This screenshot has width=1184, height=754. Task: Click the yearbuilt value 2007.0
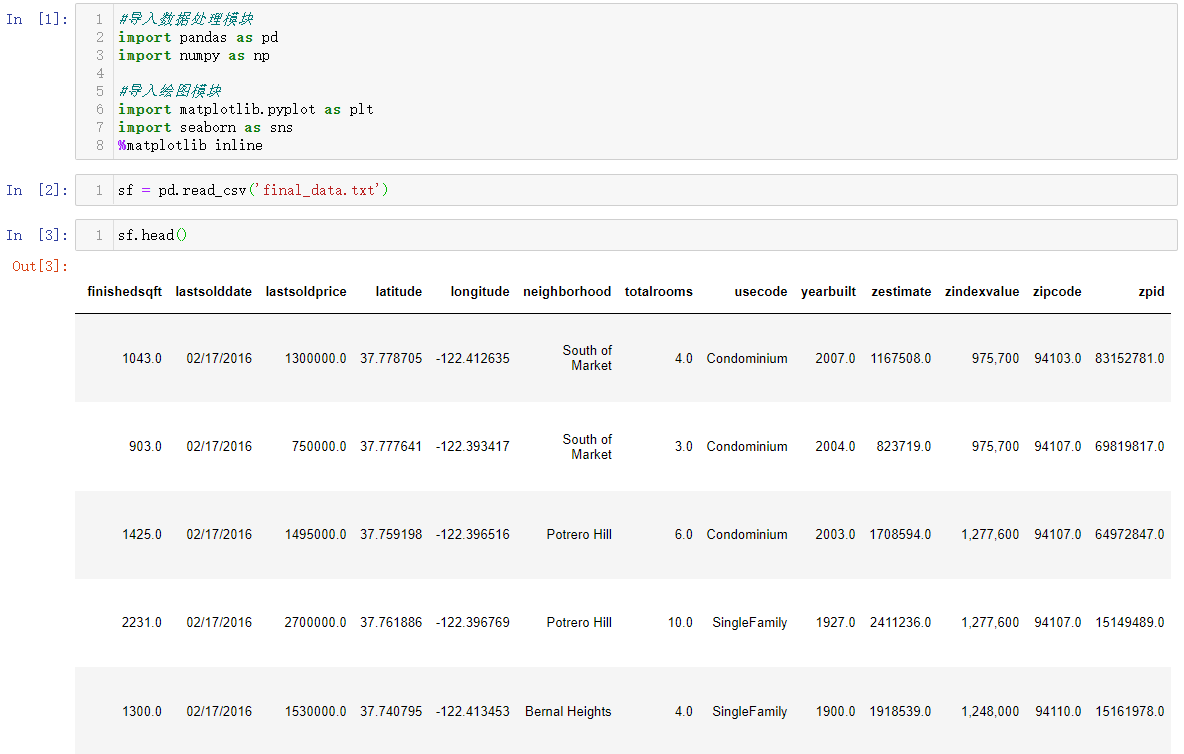[835, 359]
